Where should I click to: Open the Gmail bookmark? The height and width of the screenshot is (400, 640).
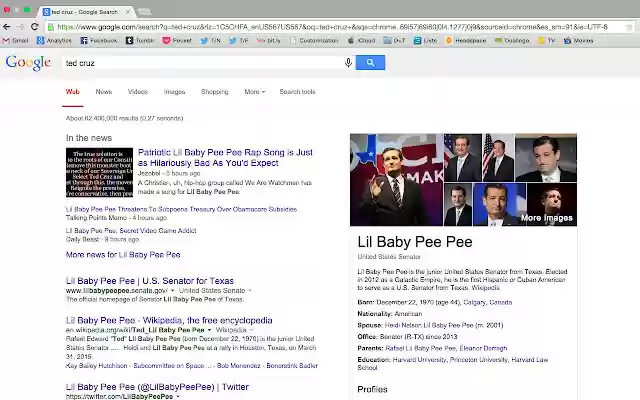(16, 41)
